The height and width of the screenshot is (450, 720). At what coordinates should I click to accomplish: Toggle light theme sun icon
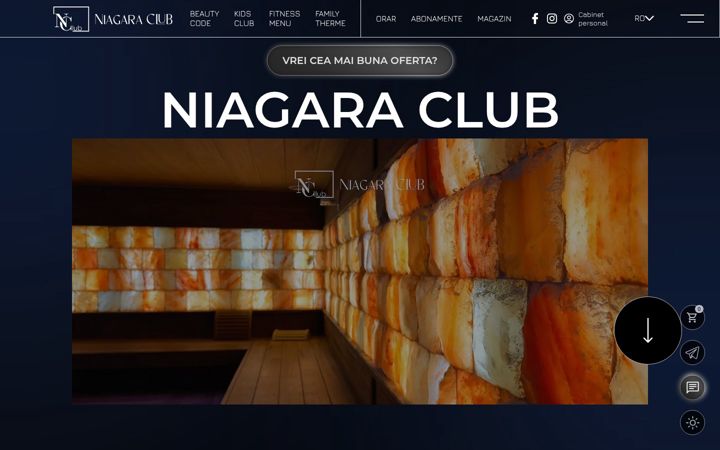tap(692, 422)
